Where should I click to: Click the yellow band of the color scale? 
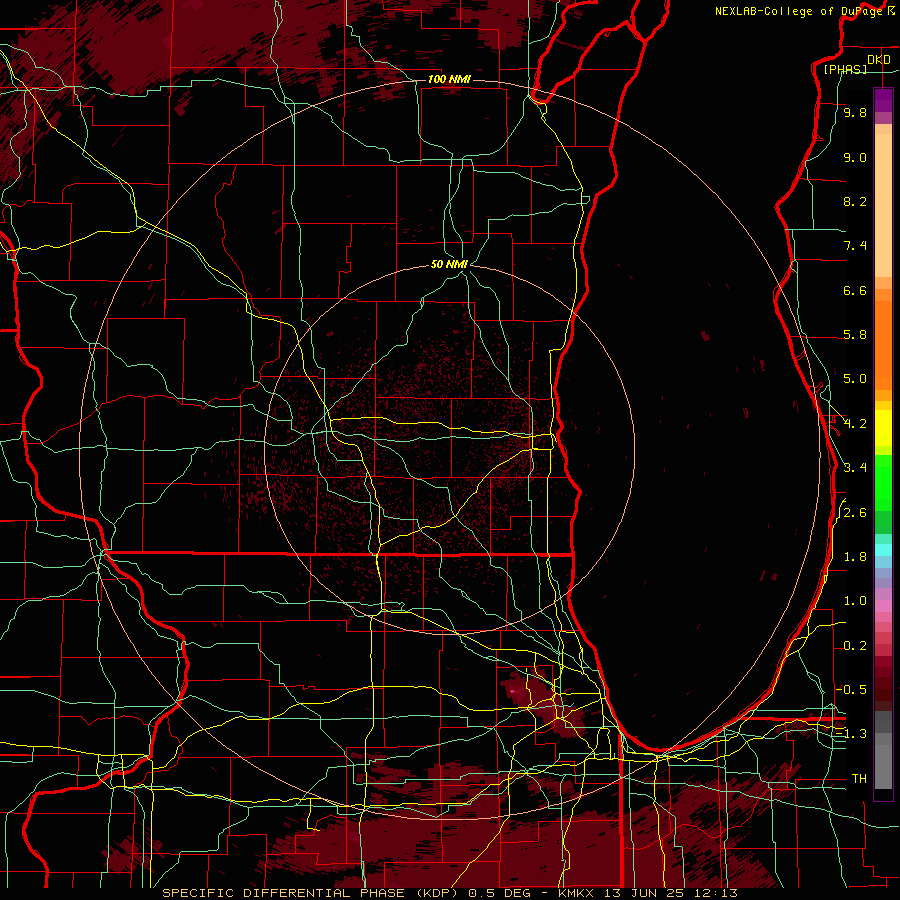pyautogui.click(x=883, y=428)
